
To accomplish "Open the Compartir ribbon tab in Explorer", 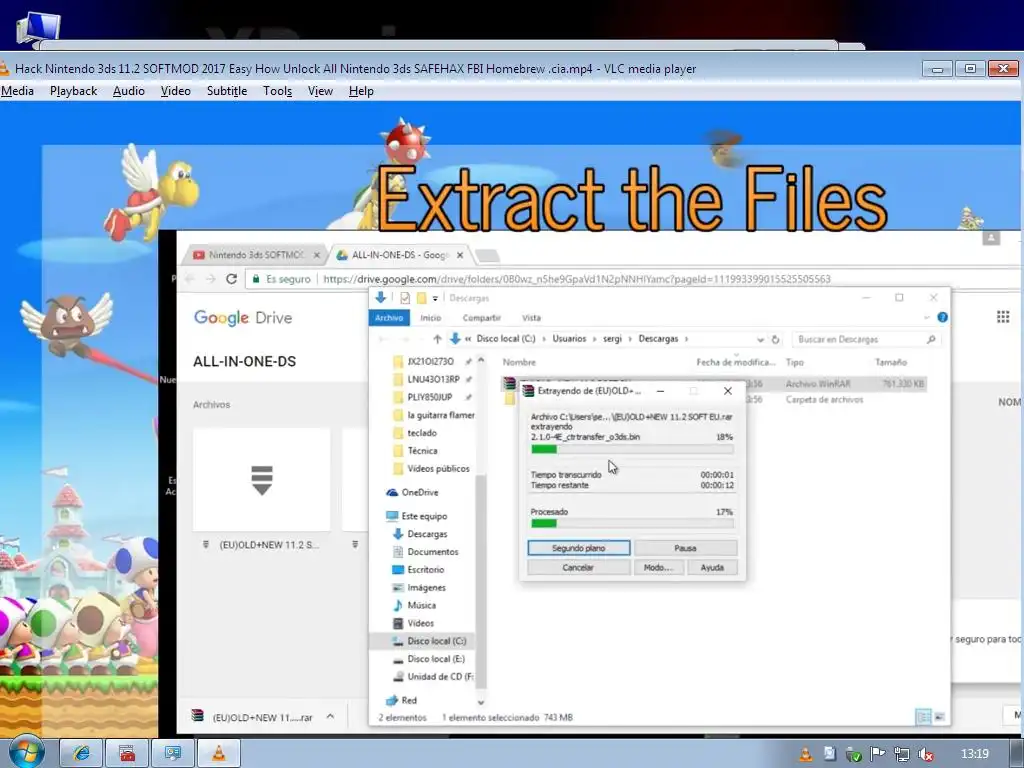I will (481, 318).
